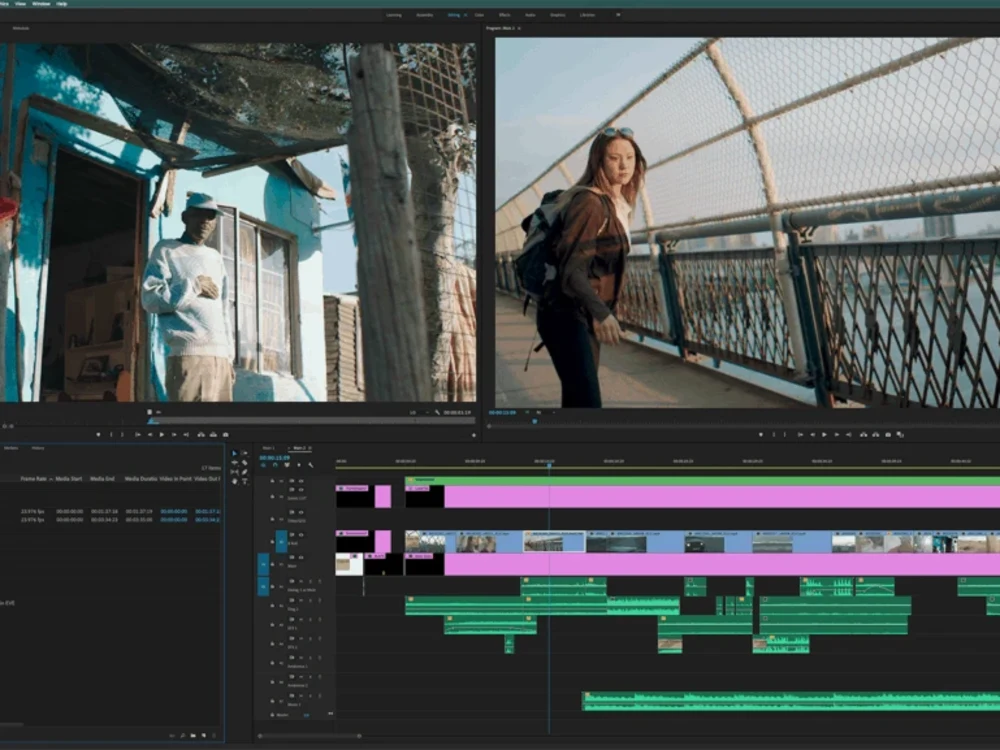Image resolution: width=1000 pixels, height=750 pixels.
Task: Select the Ripple Edit tool
Action: click(x=234, y=462)
